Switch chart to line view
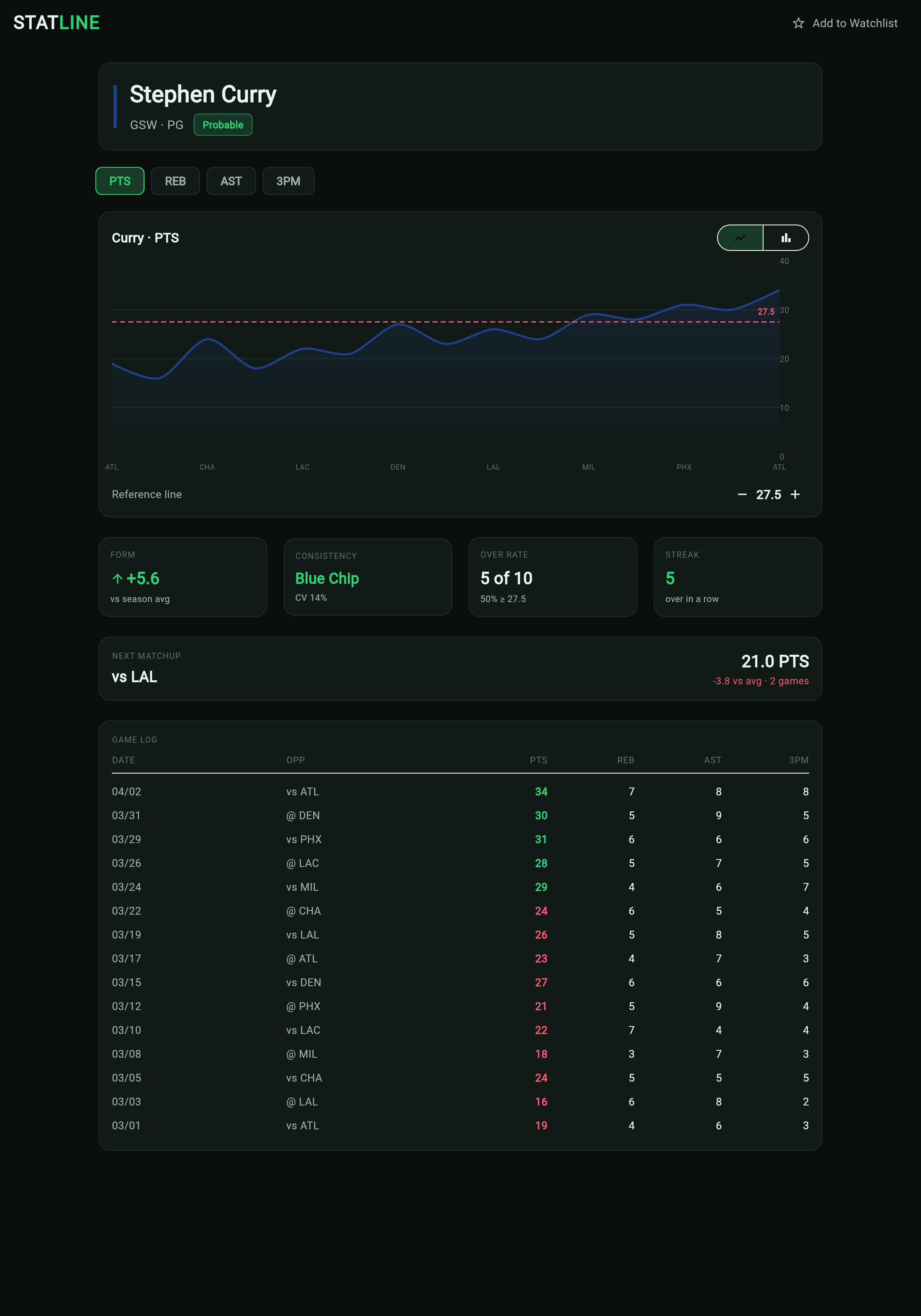Screen dimensions: 921x1316 tap(740, 238)
